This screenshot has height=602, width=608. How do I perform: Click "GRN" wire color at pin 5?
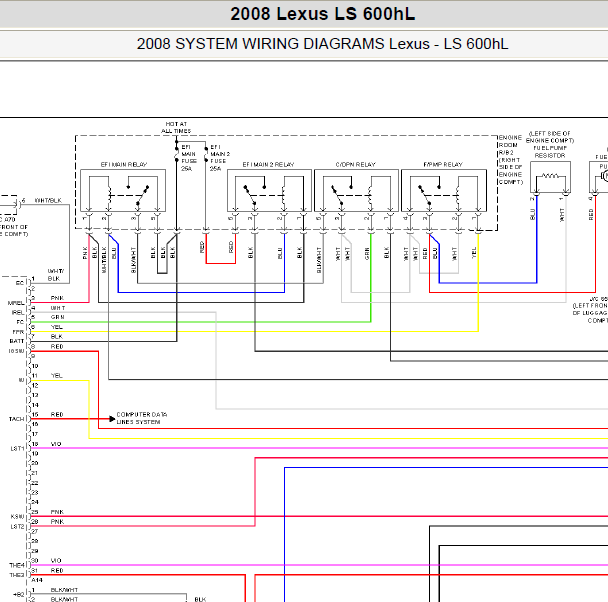(x=57, y=317)
